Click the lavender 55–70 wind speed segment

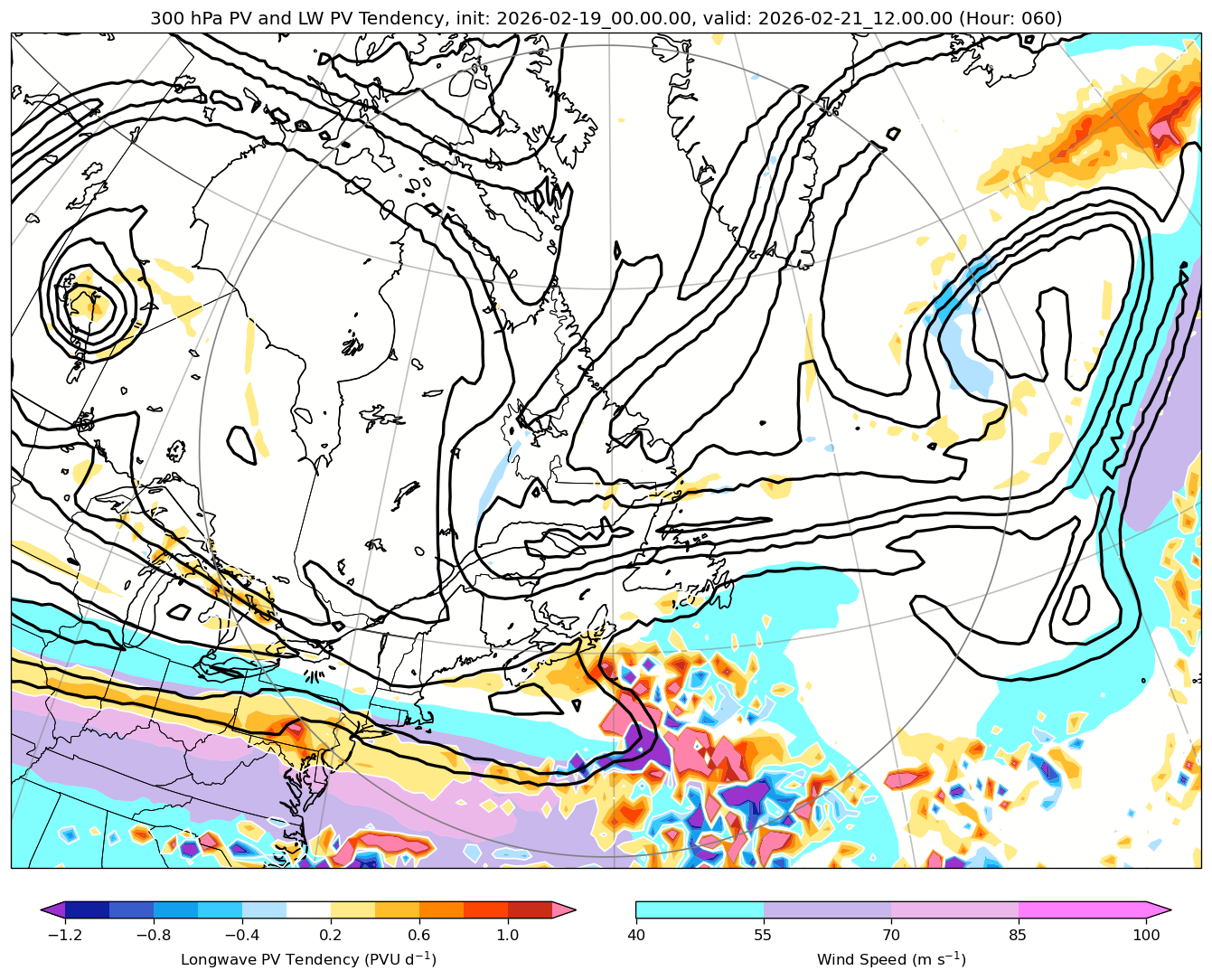coord(827,909)
